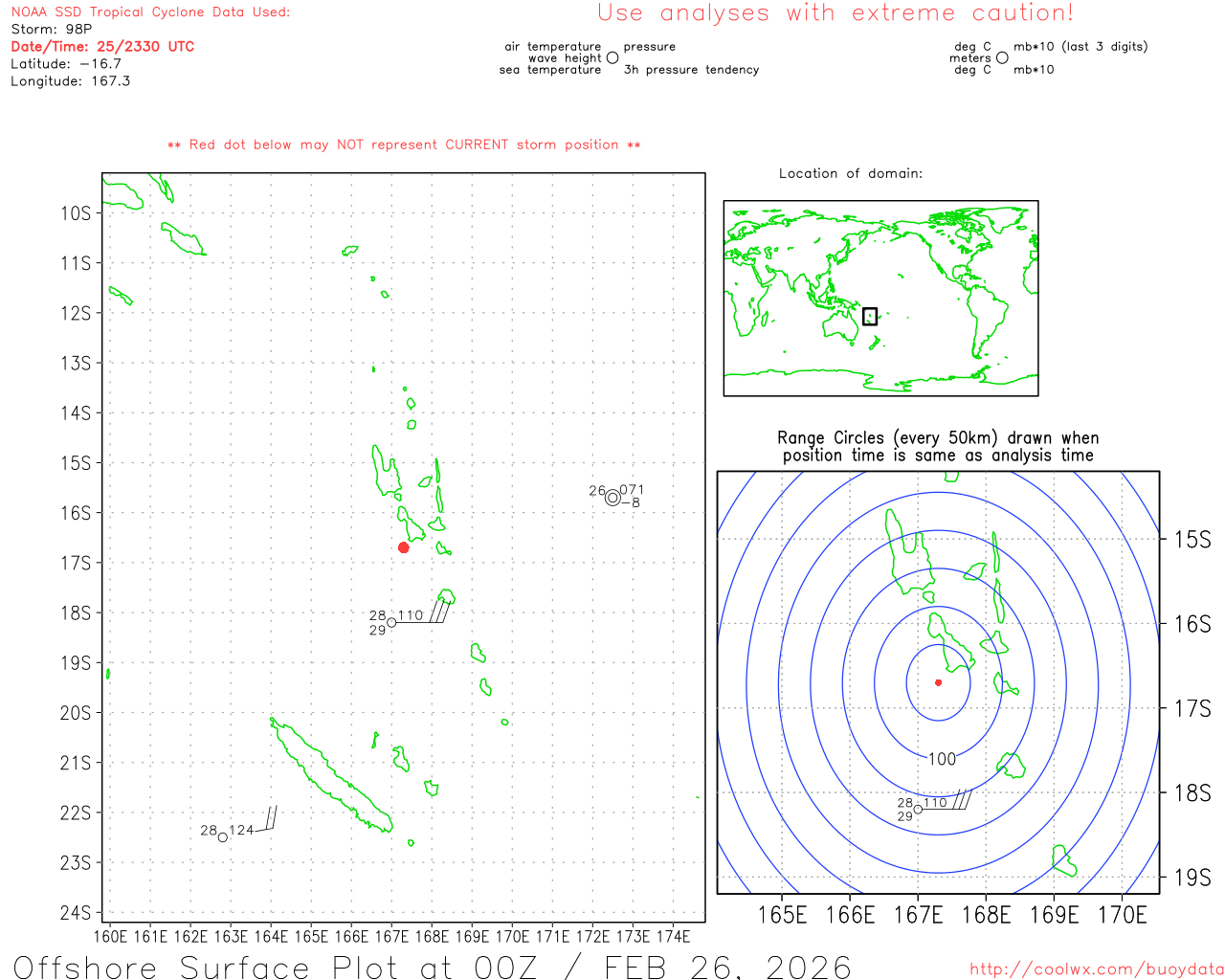Select the buoy station circle reading 124
Image resolution: width=1225 pixels, height=980 pixels.
point(223,837)
